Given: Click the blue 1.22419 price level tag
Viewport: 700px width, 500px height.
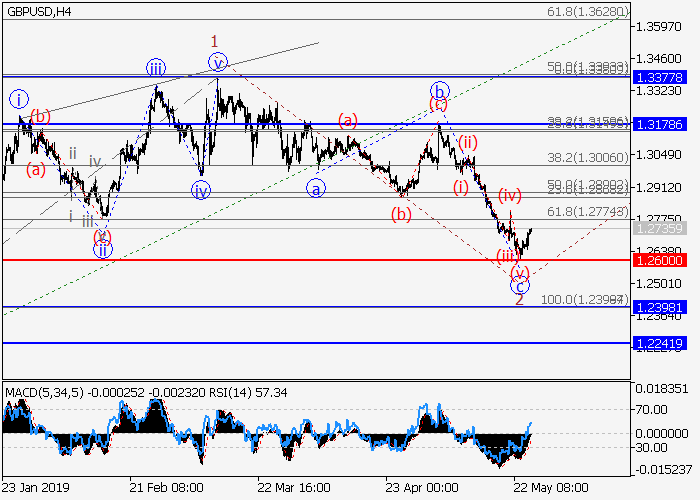Looking at the screenshot, I should [x=659, y=343].
